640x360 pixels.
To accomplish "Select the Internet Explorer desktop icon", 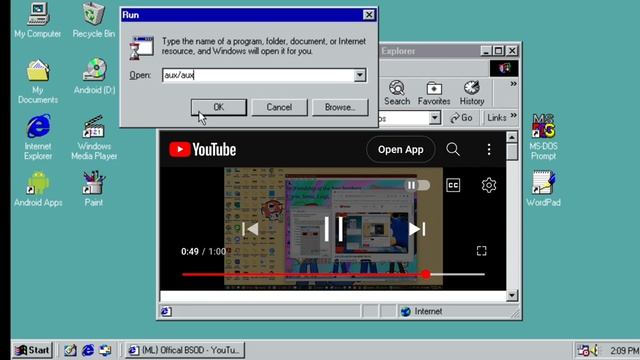I will 38,137.
